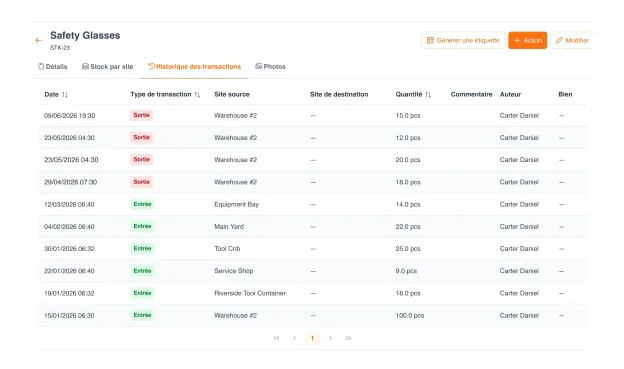Open the Détails tab
This screenshot has height=369, width=624.
click(53, 66)
